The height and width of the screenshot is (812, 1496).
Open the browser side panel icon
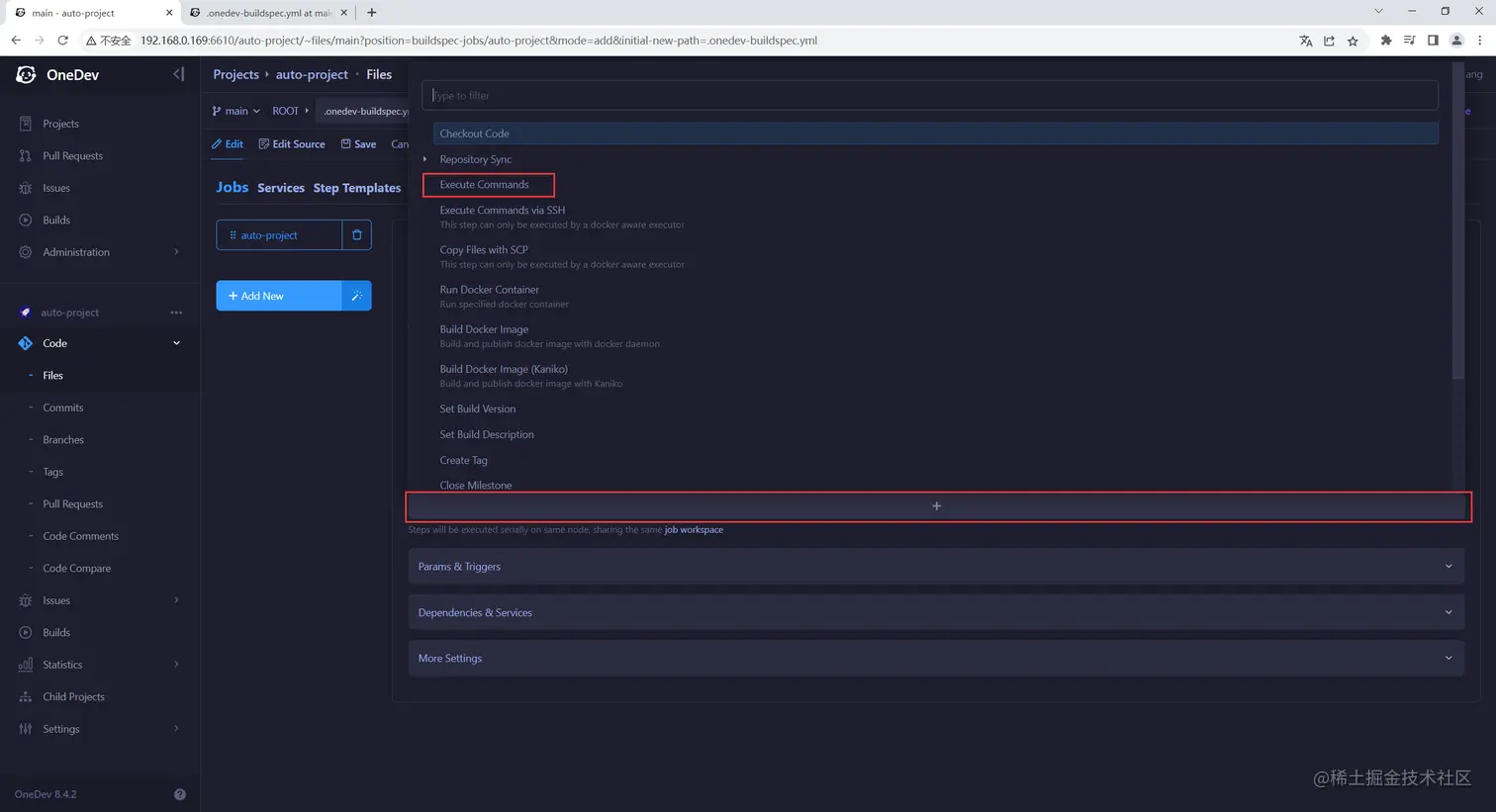click(1433, 41)
